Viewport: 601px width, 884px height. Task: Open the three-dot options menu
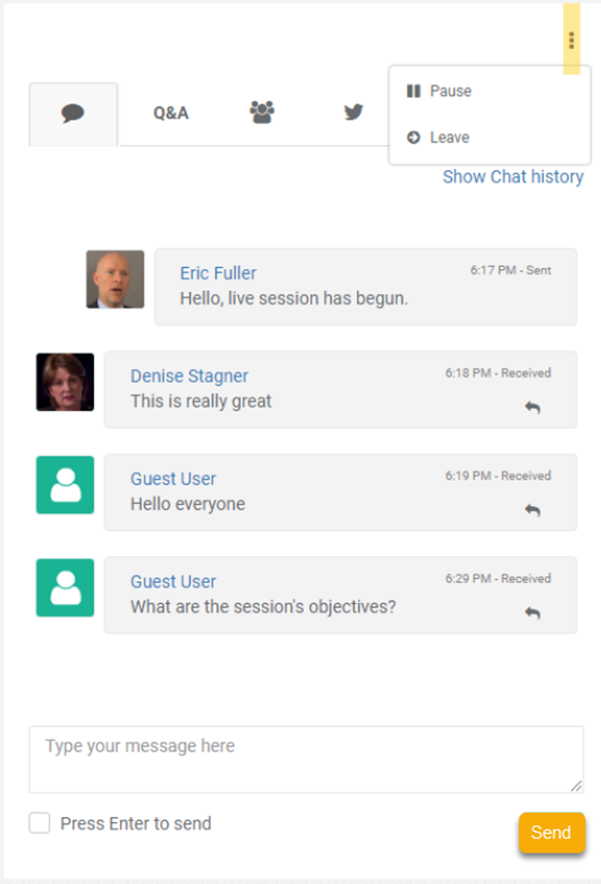click(571, 40)
